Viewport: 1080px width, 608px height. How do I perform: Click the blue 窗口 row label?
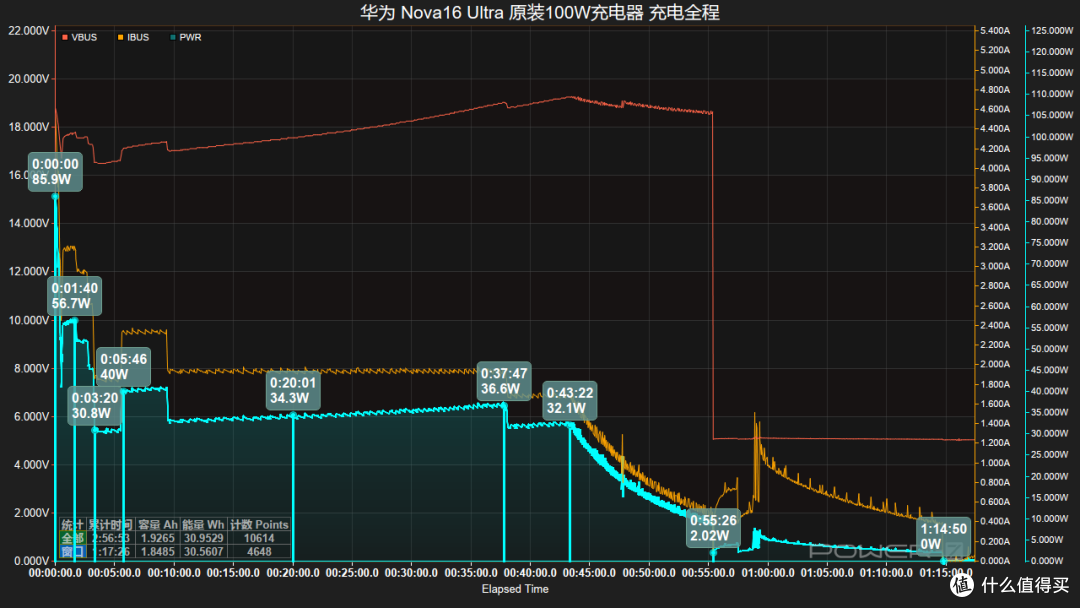pos(72,551)
